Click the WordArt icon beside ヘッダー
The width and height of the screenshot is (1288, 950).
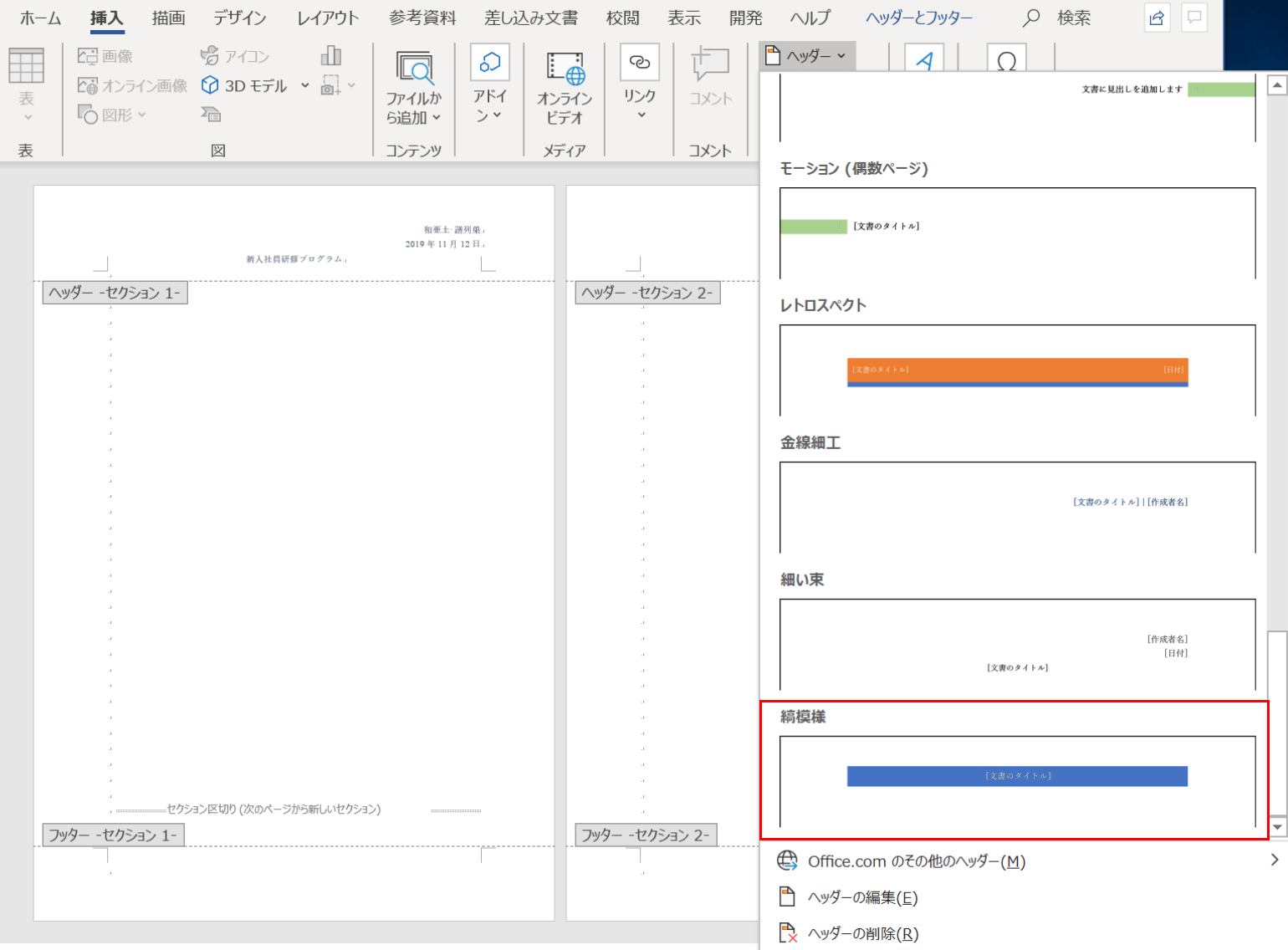coord(924,59)
